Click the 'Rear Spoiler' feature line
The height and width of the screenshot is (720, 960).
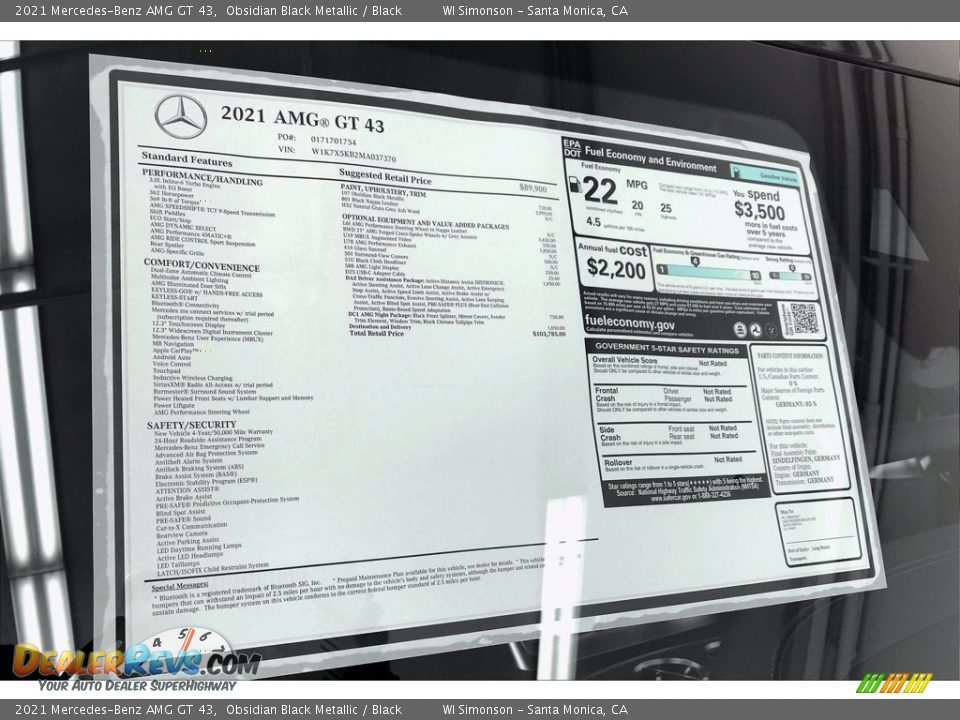(x=167, y=244)
